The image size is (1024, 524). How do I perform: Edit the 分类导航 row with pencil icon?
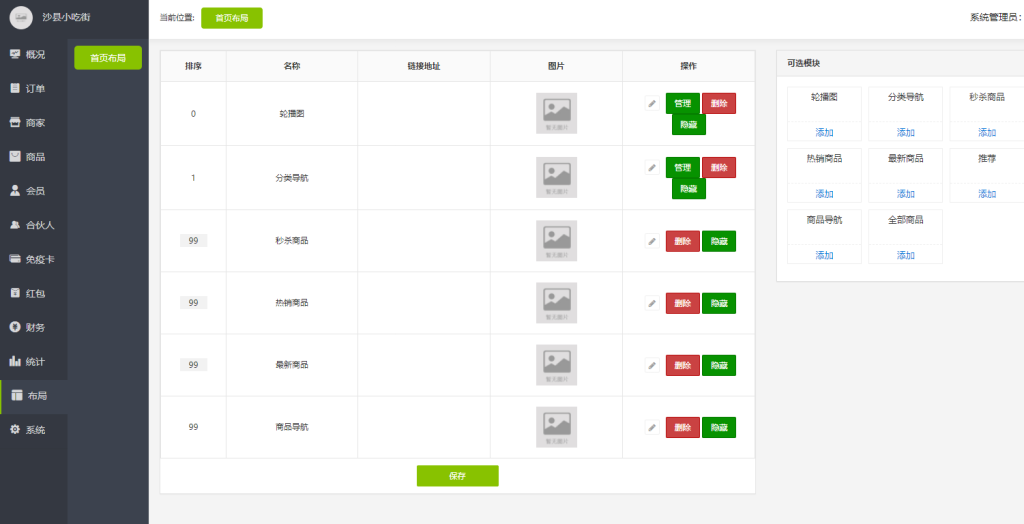coord(652,167)
